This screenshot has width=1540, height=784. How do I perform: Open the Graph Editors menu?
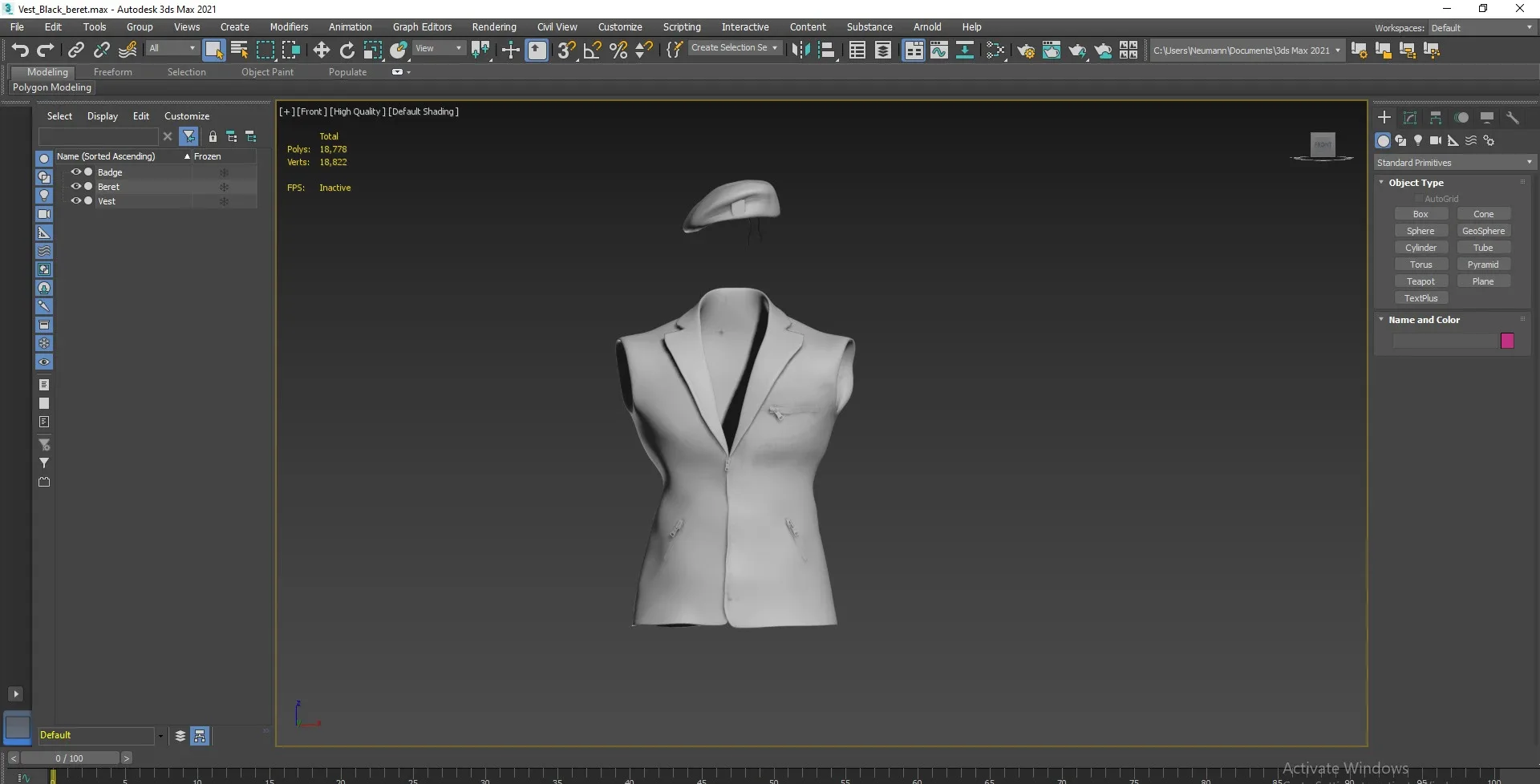point(422,27)
